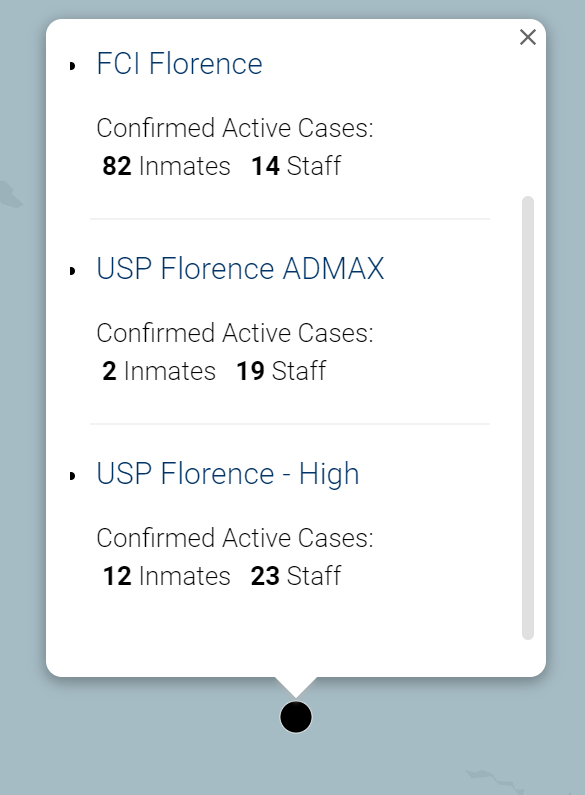Click Confirmed Active Cases under USP Florence ADMAX
Viewport: 585px width, 795px height.
(x=235, y=333)
